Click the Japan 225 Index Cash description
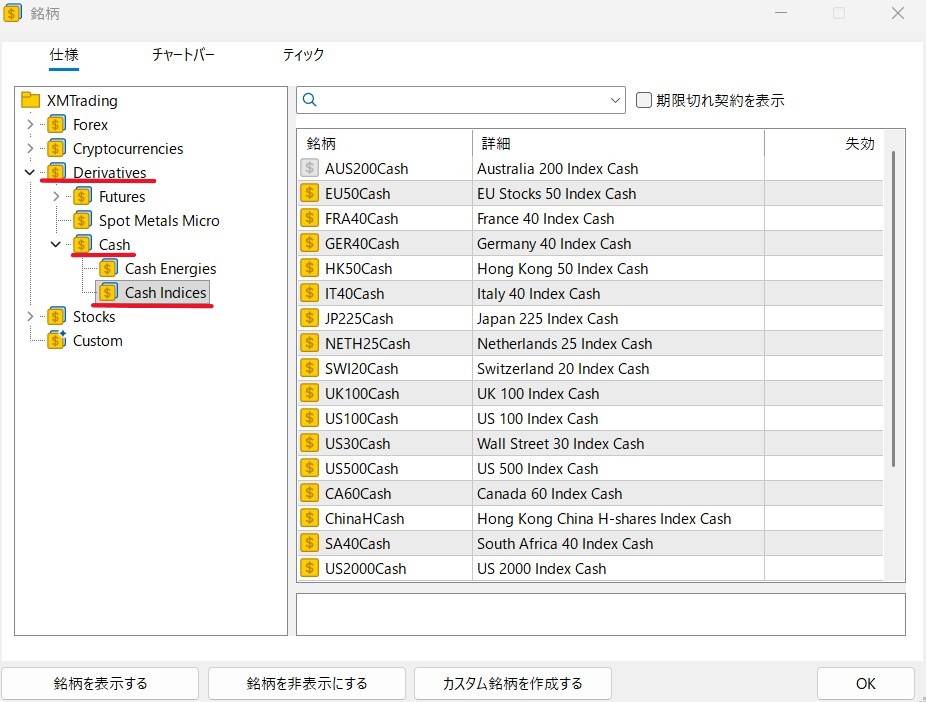This screenshot has width=926, height=702. tap(547, 319)
